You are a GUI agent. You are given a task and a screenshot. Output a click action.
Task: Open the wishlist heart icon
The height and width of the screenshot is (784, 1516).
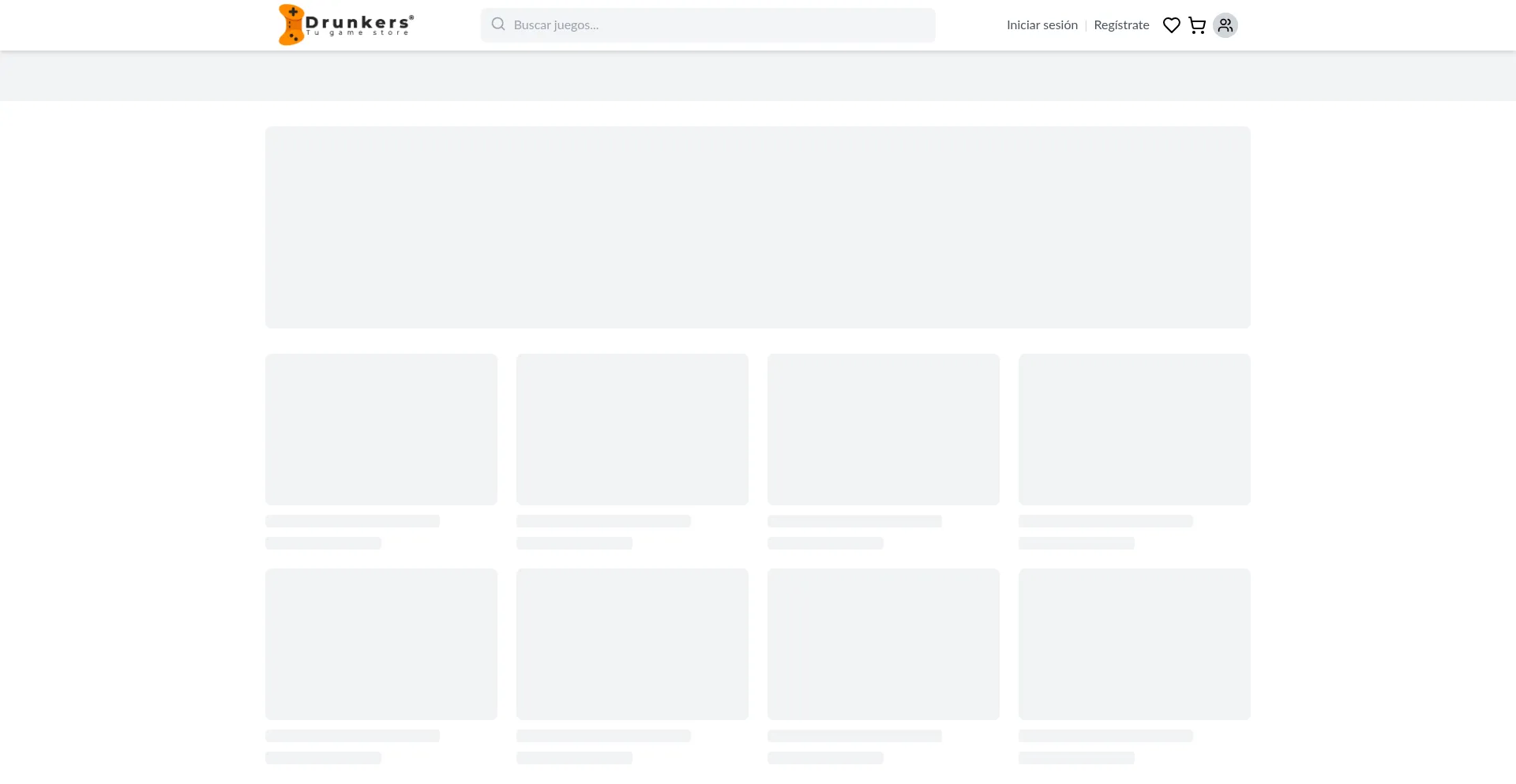[x=1171, y=25]
